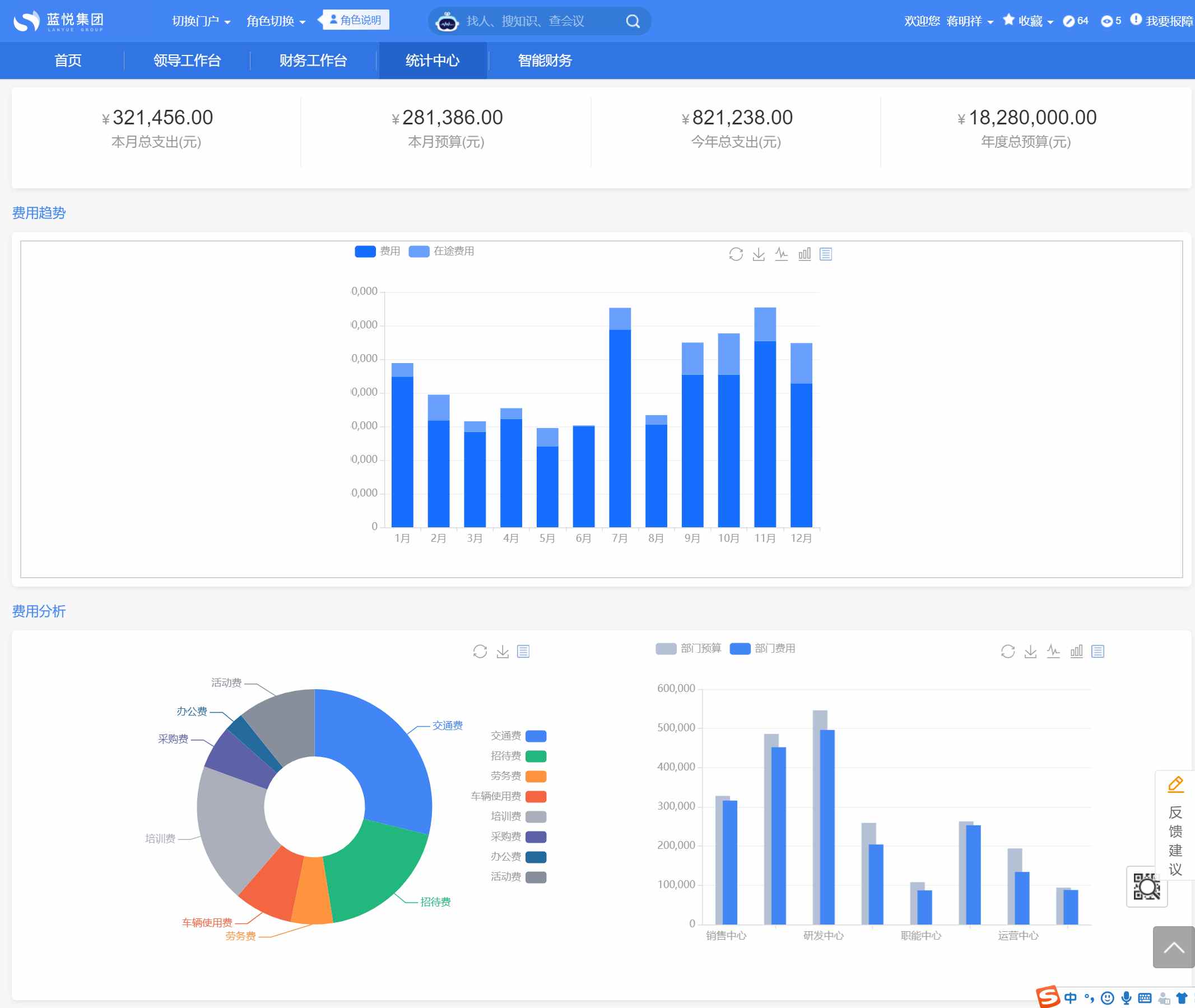1195x1008 pixels.
Task: Click the 我要报障 alert icon
Action: coord(1136,20)
